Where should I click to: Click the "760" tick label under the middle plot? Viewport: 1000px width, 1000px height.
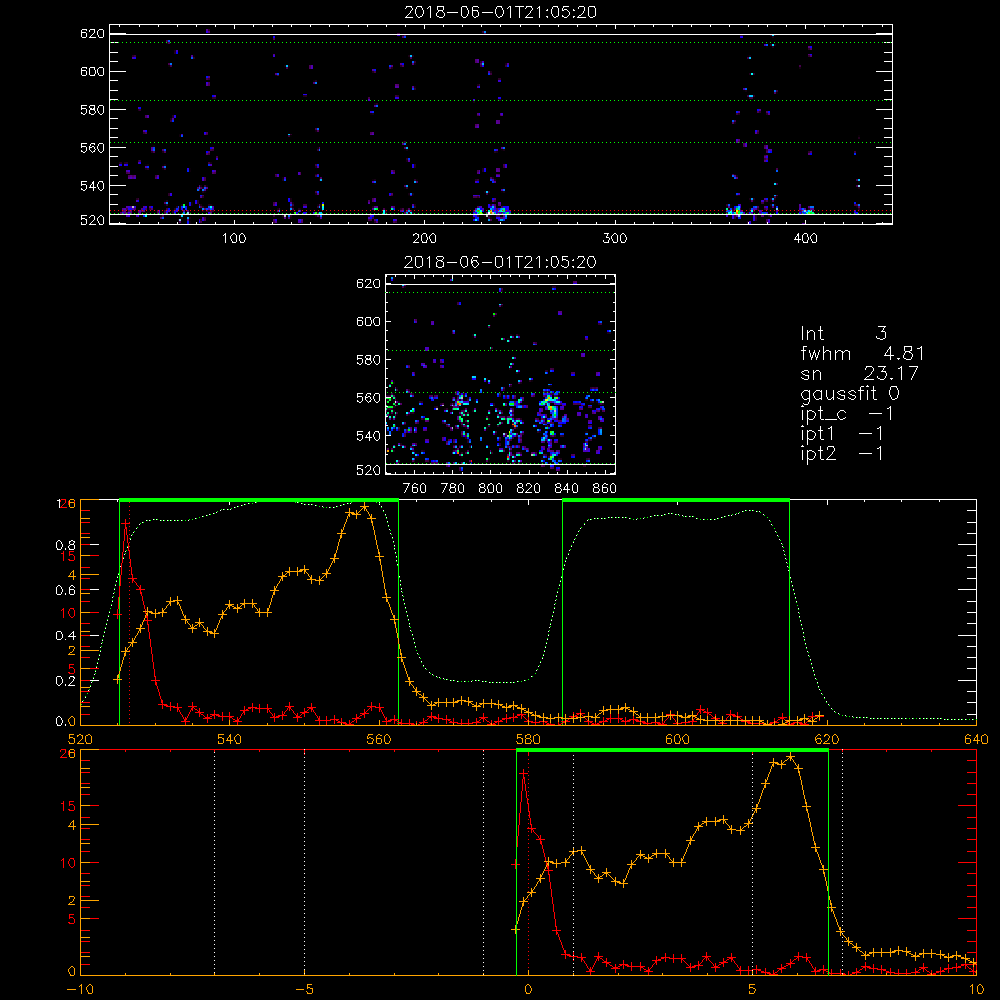pyautogui.click(x=415, y=489)
